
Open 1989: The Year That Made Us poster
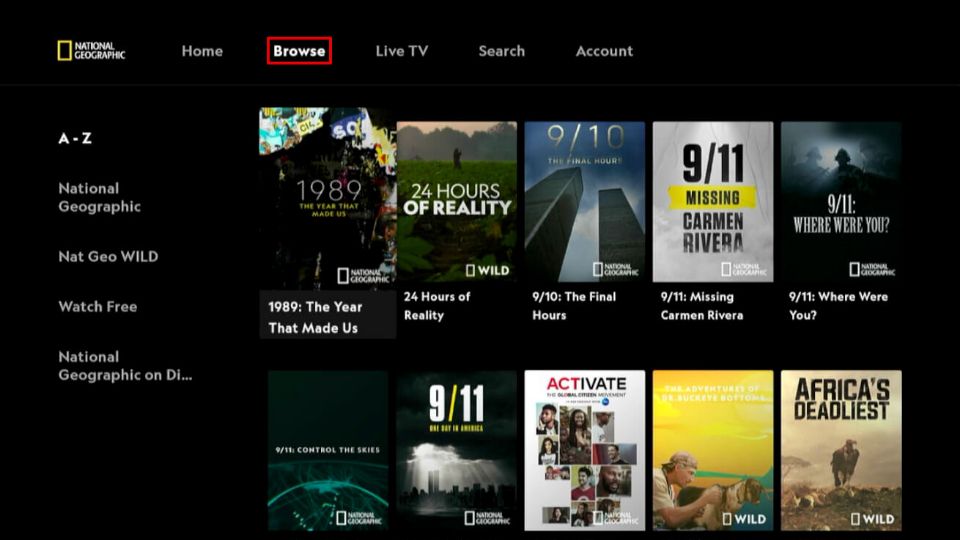tap(328, 198)
